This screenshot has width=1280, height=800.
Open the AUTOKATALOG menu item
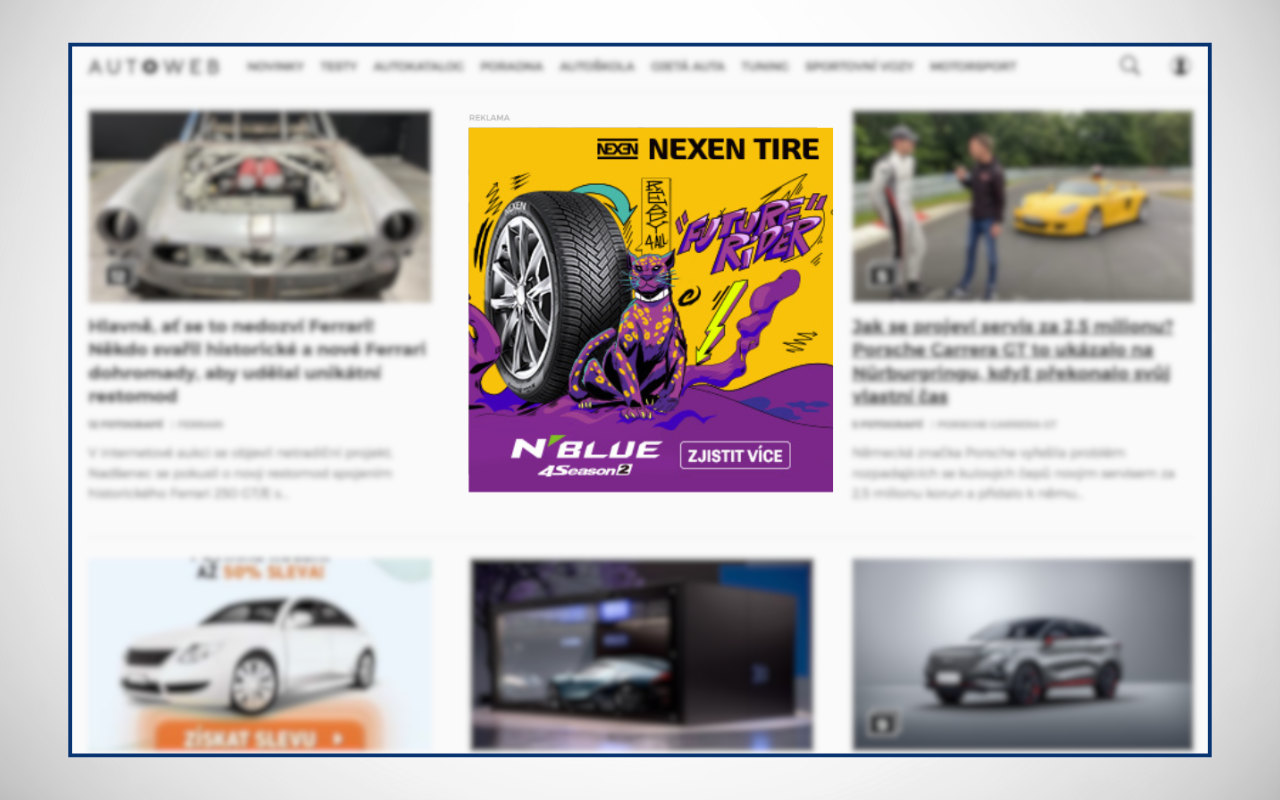click(418, 67)
